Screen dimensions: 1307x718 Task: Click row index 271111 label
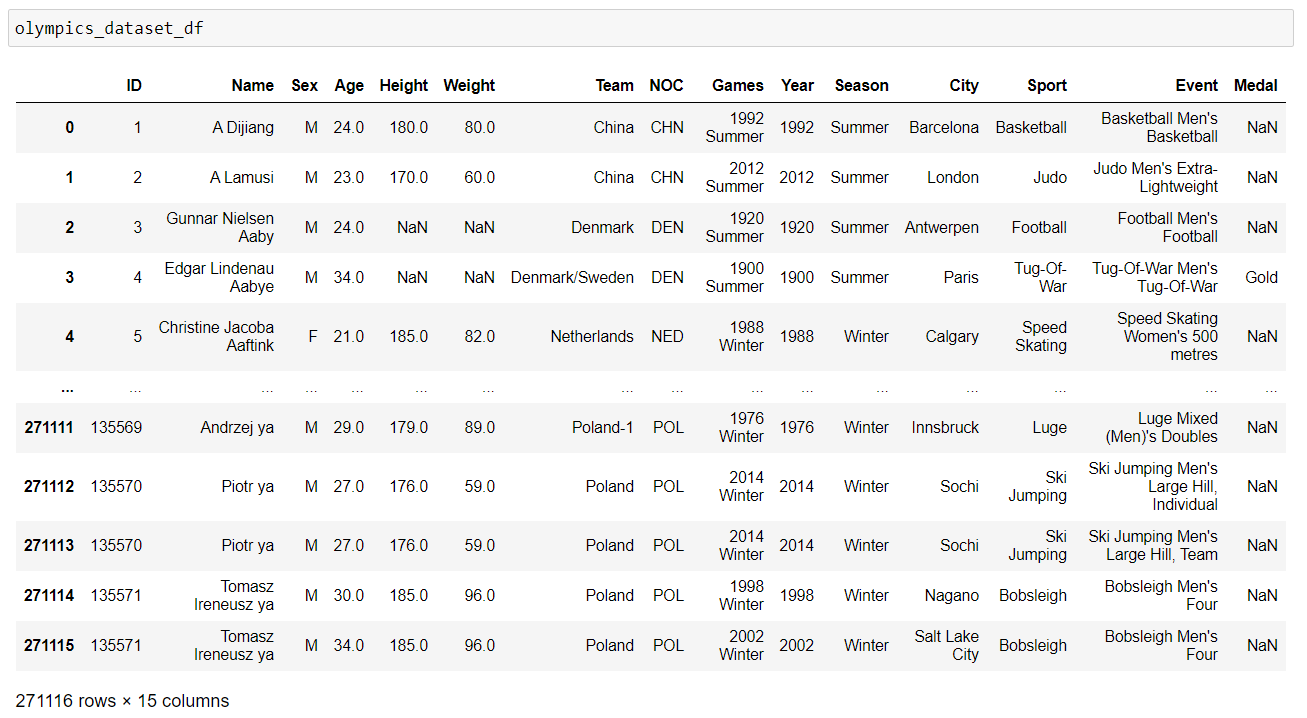[x=49, y=428]
